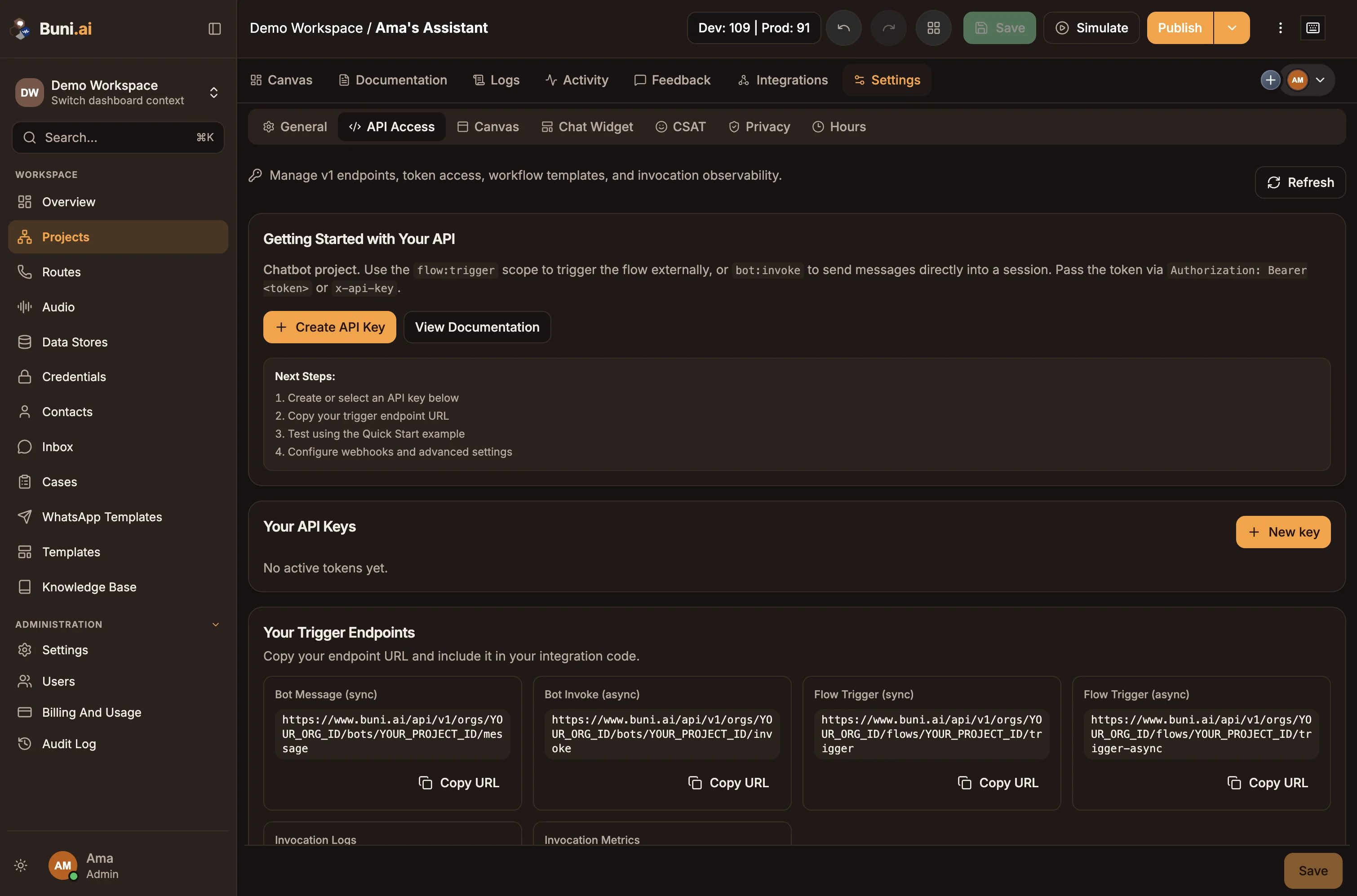The height and width of the screenshot is (896, 1357).
Task: Switch to the Canvas top tab
Action: pos(282,80)
